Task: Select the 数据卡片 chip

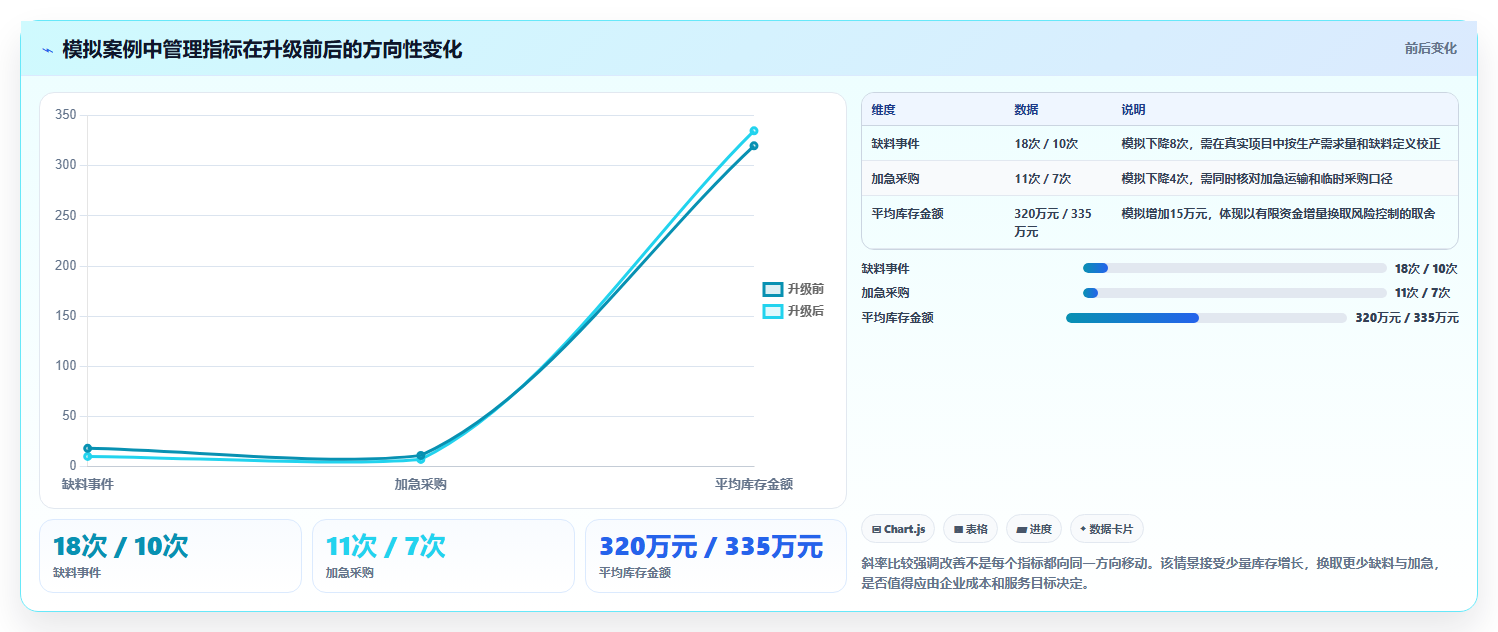Action: [x=1107, y=529]
